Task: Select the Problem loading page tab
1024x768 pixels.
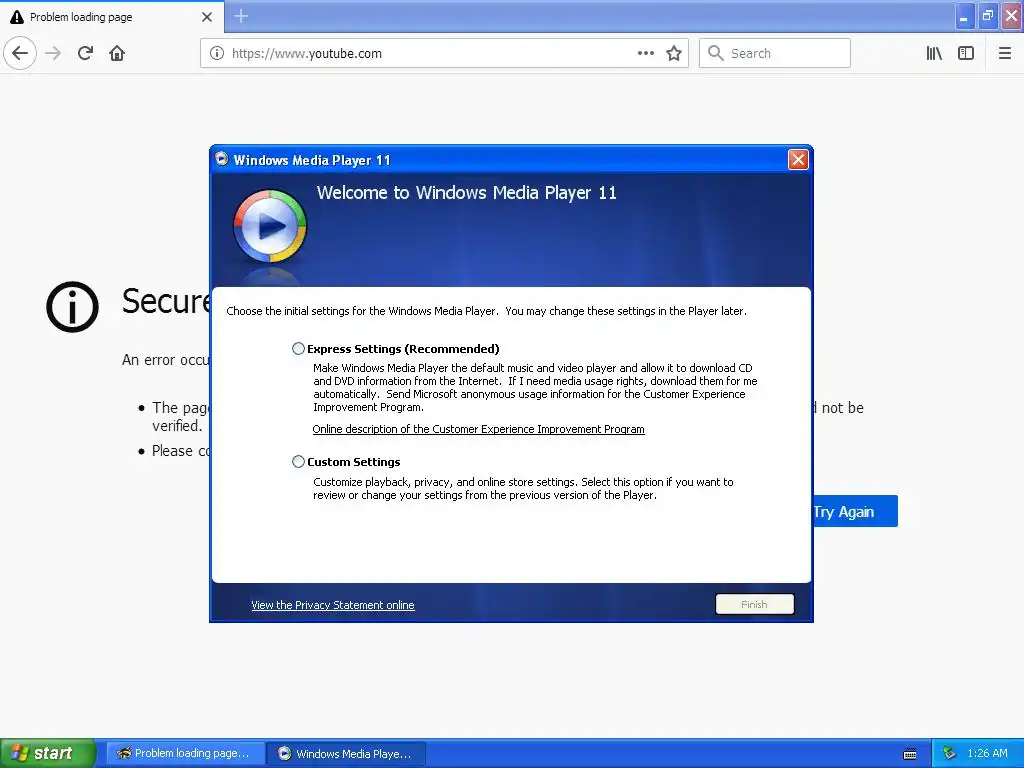Action: (x=111, y=17)
